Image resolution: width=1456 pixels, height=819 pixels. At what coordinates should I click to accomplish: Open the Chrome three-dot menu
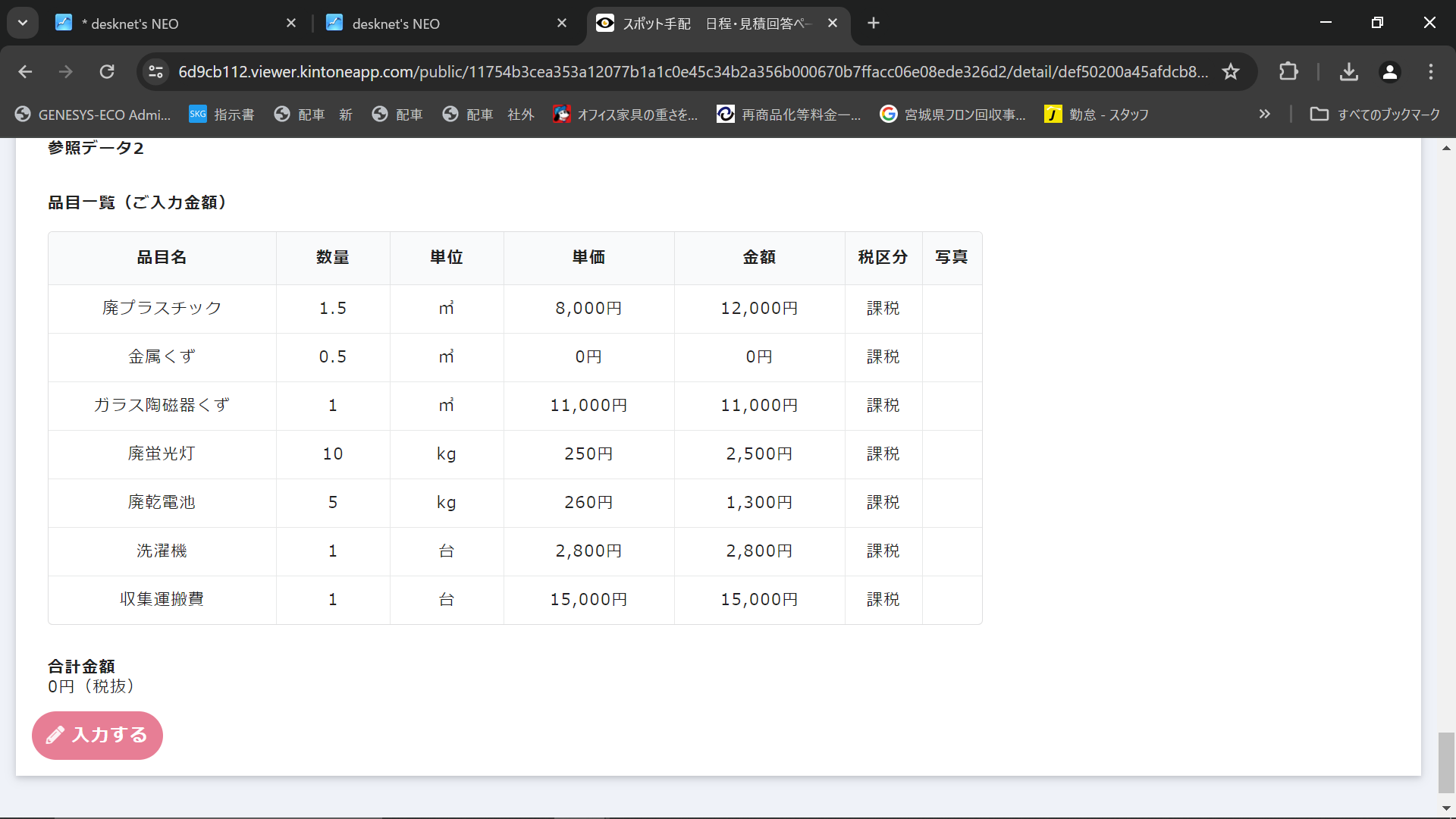(1430, 72)
